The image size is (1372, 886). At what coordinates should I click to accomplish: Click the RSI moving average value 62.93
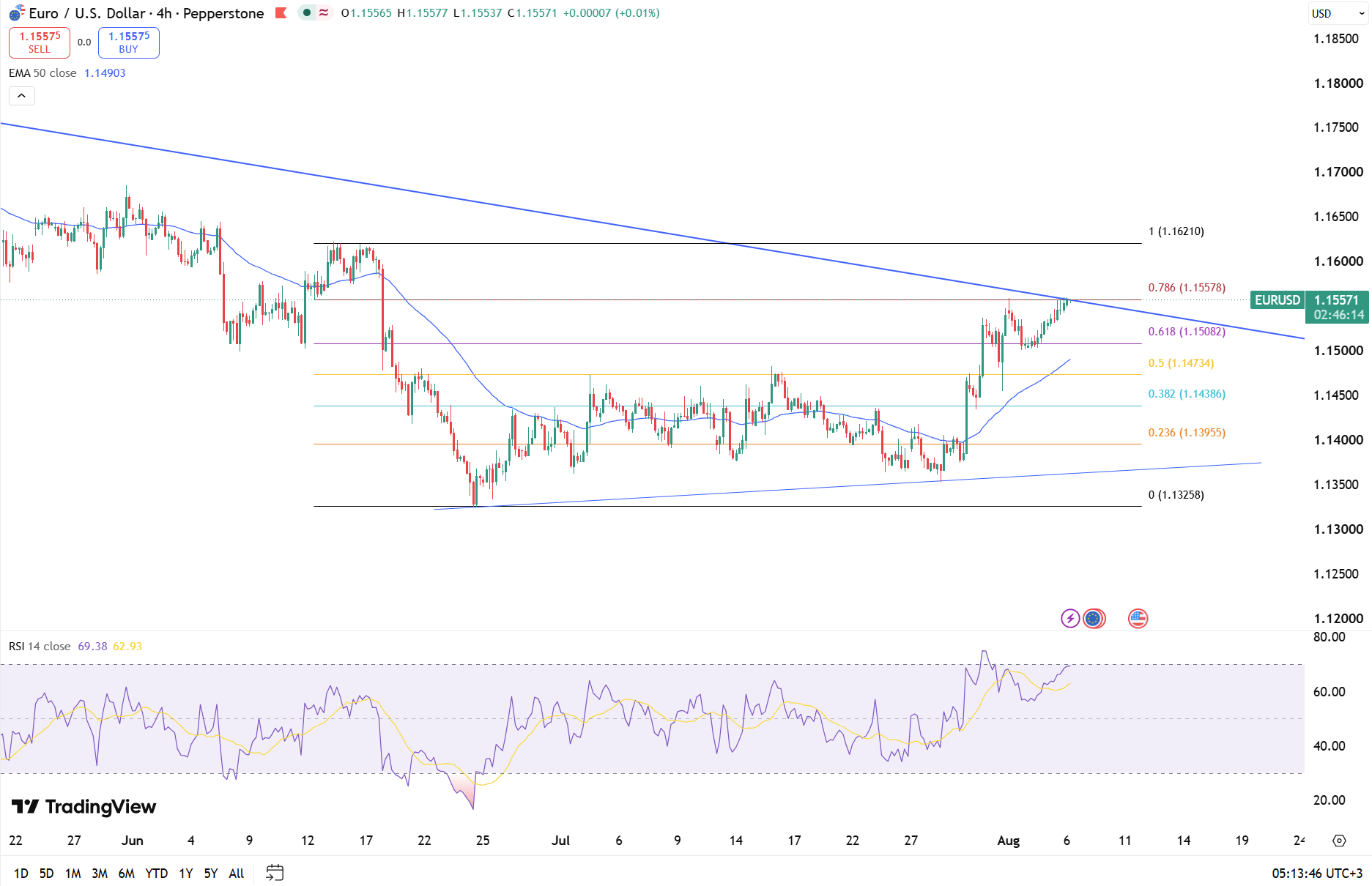point(127,647)
